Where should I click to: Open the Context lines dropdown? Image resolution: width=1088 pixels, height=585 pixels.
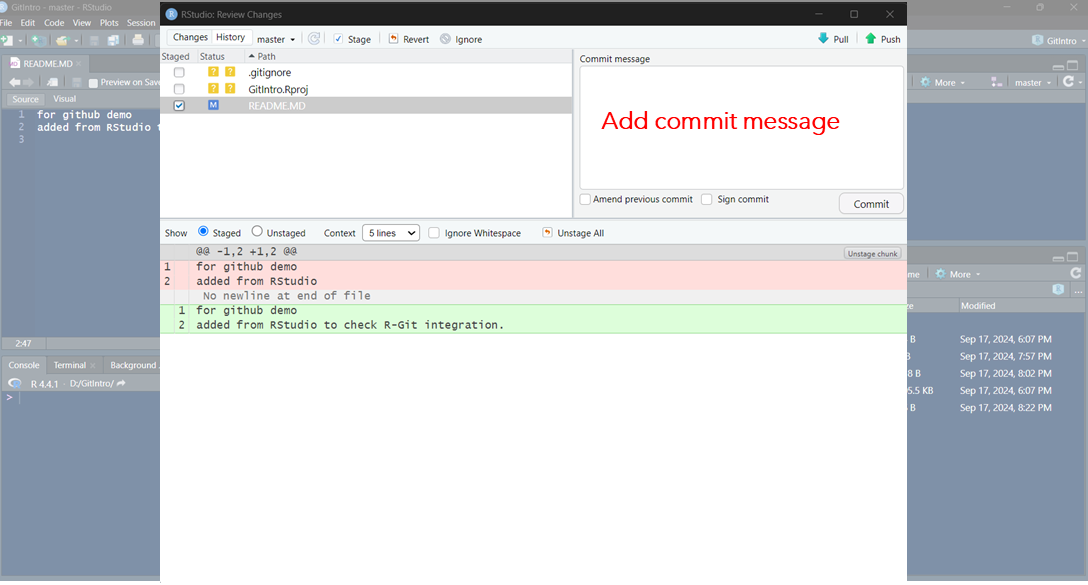(x=391, y=233)
